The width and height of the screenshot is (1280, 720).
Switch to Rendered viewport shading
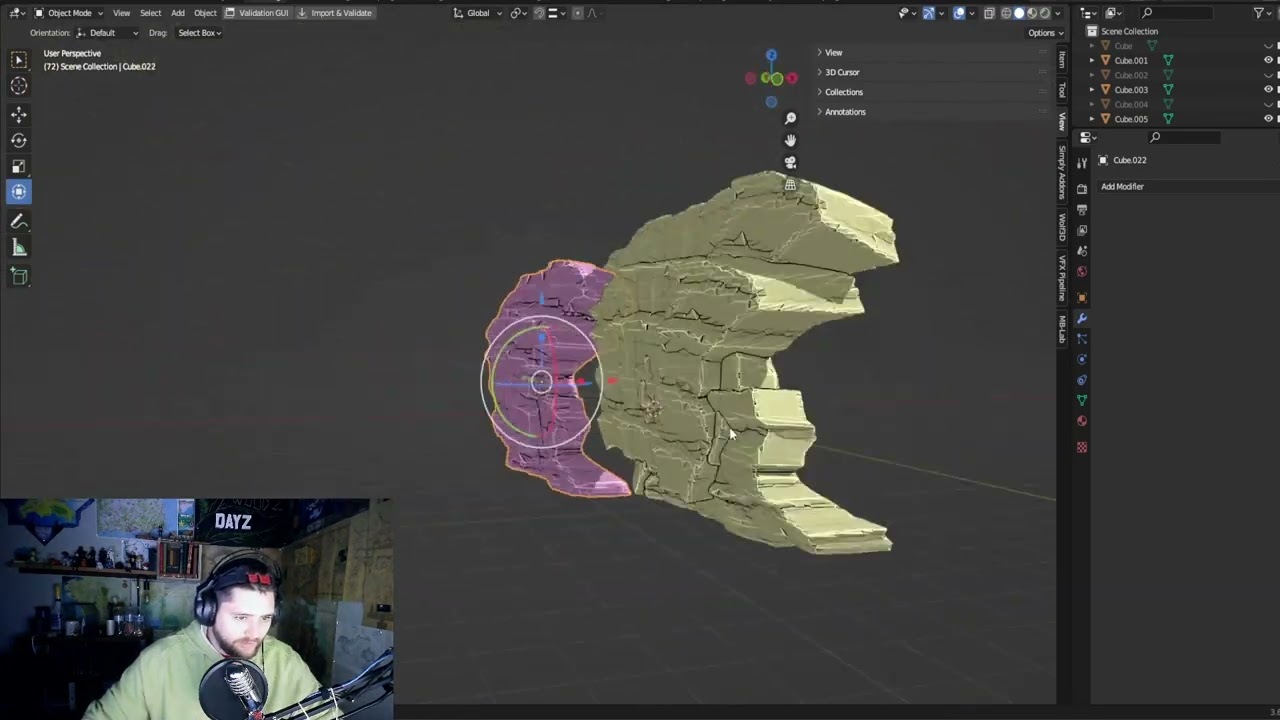click(1046, 13)
